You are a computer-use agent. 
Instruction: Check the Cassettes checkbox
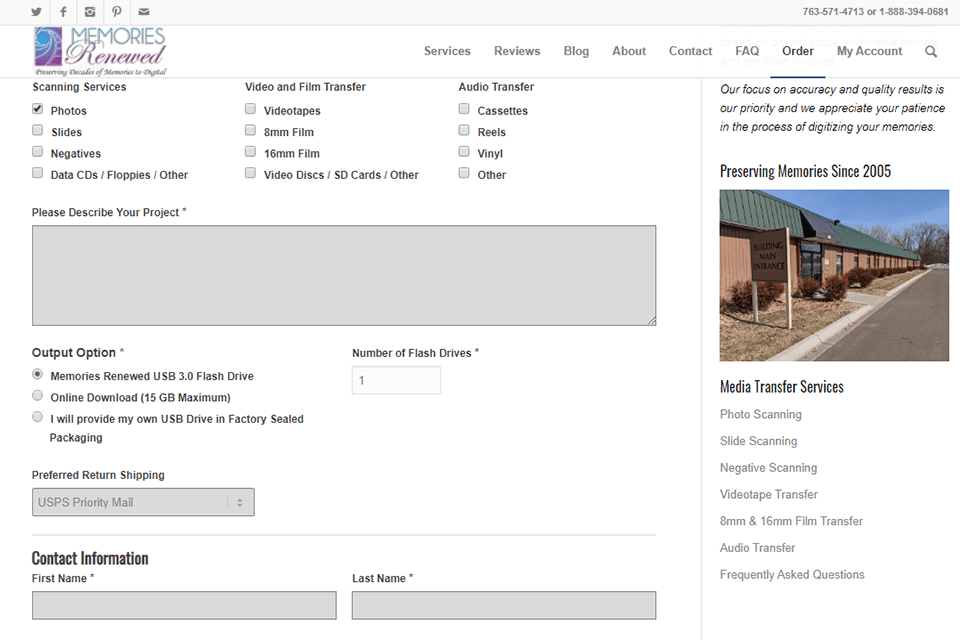click(x=464, y=109)
